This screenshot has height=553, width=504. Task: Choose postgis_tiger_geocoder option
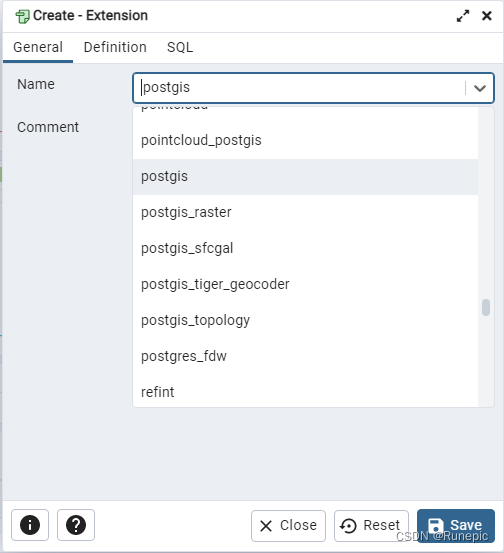point(305,285)
